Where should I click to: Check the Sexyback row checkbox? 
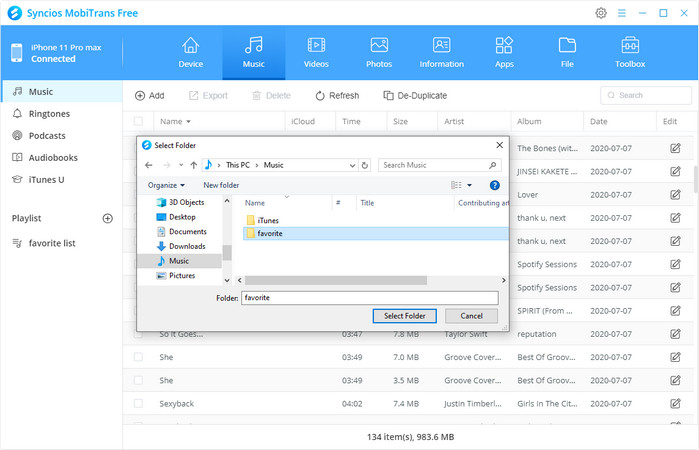pyautogui.click(x=138, y=403)
